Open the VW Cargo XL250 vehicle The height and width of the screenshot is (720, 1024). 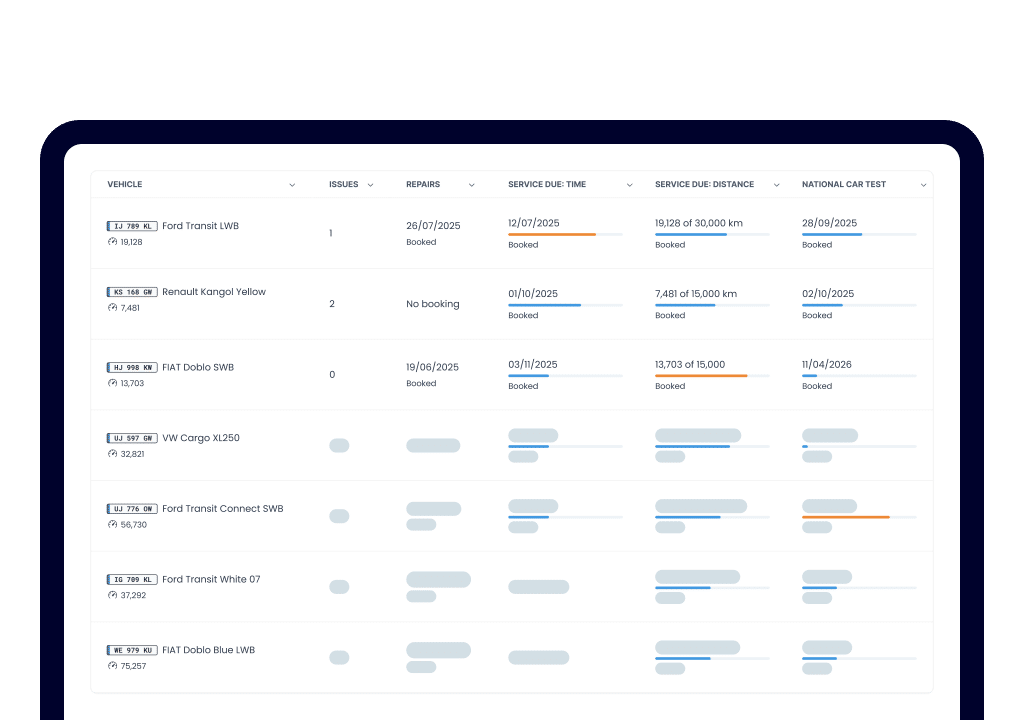(x=201, y=438)
